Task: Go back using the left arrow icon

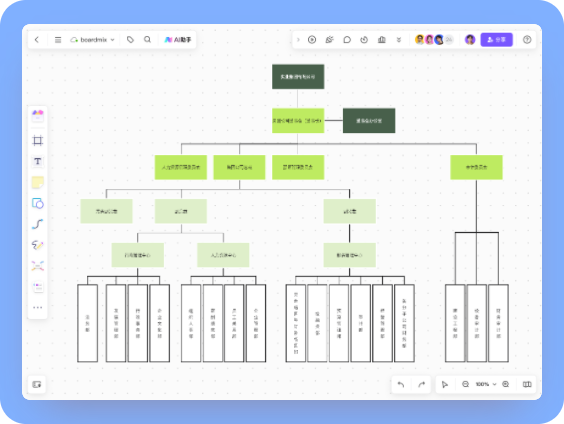Action: tap(37, 40)
